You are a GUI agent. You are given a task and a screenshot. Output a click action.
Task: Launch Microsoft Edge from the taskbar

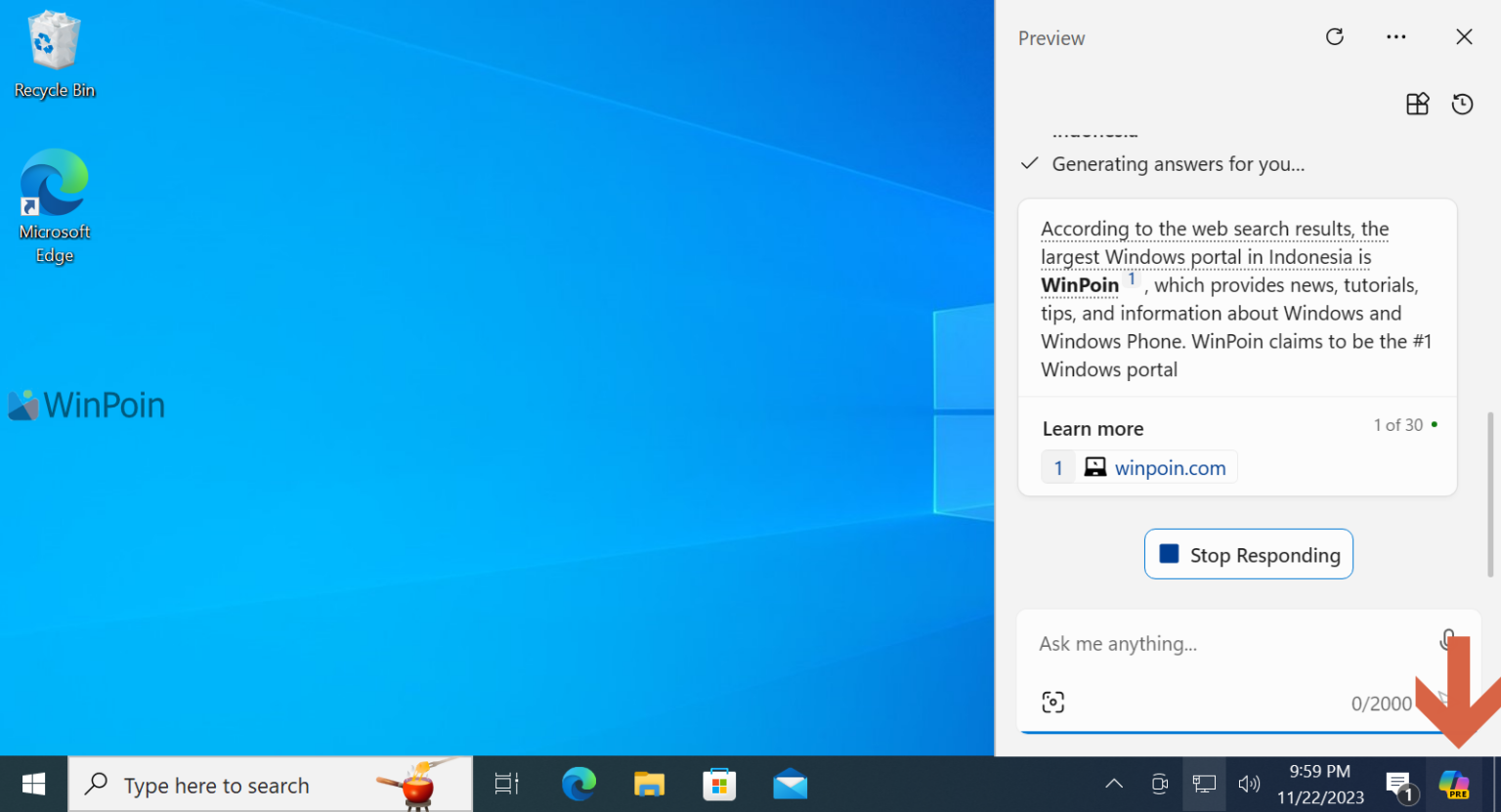coord(579,784)
